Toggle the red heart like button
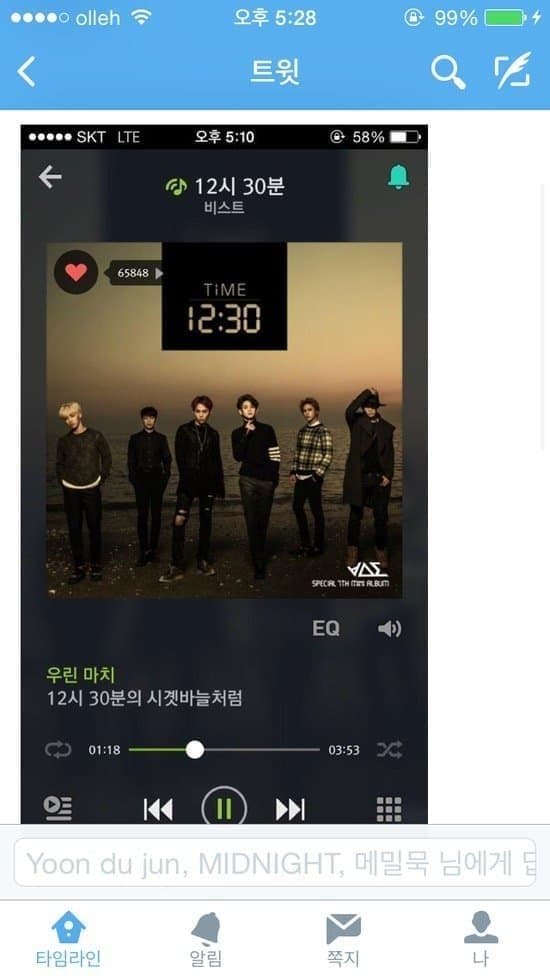Viewport: 550px width, 976px height. [76, 272]
